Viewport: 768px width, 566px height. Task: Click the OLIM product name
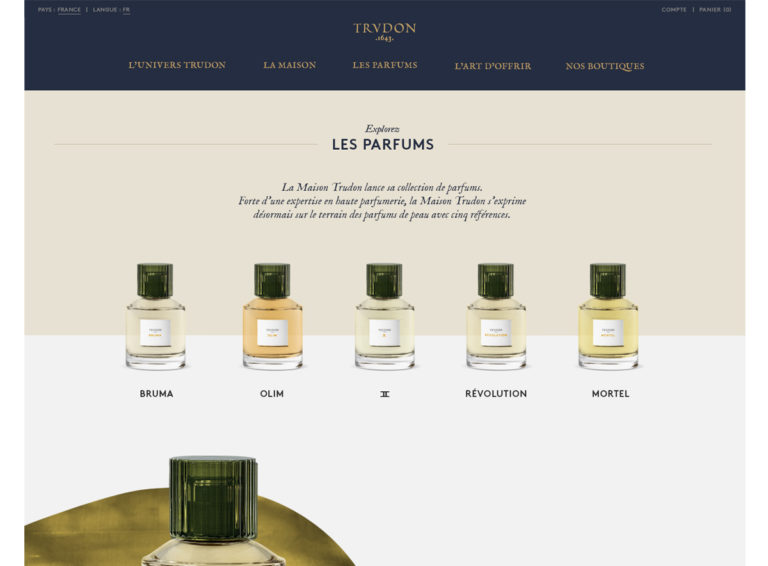pos(272,394)
